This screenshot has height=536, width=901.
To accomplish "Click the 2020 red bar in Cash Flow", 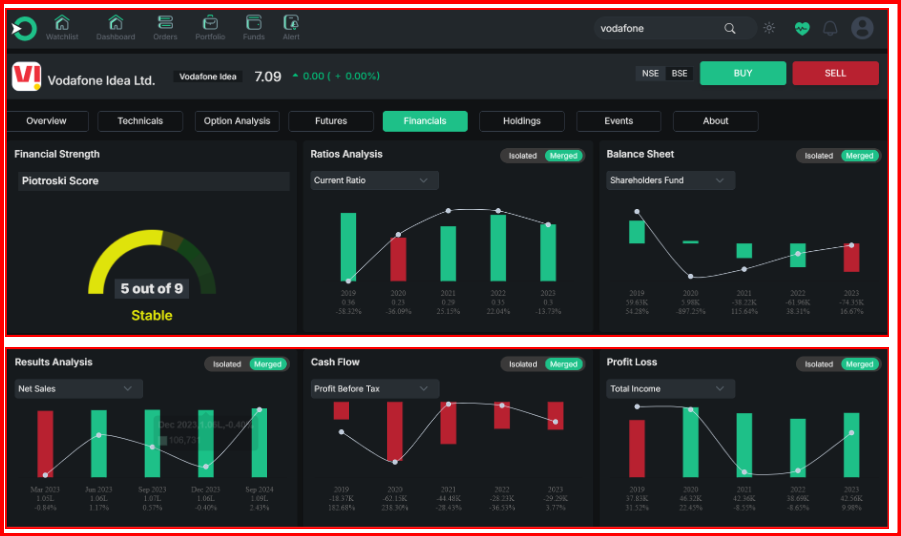I will (395, 431).
